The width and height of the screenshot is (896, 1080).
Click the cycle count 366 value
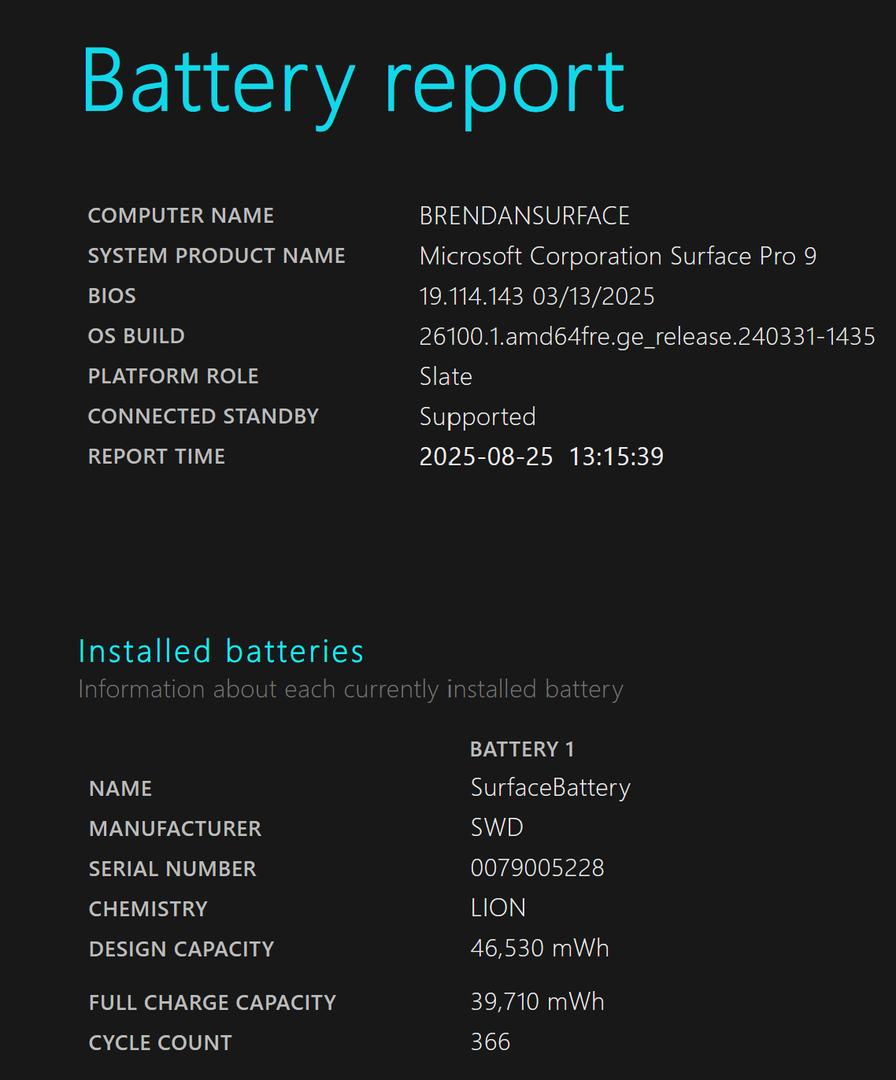(490, 1041)
